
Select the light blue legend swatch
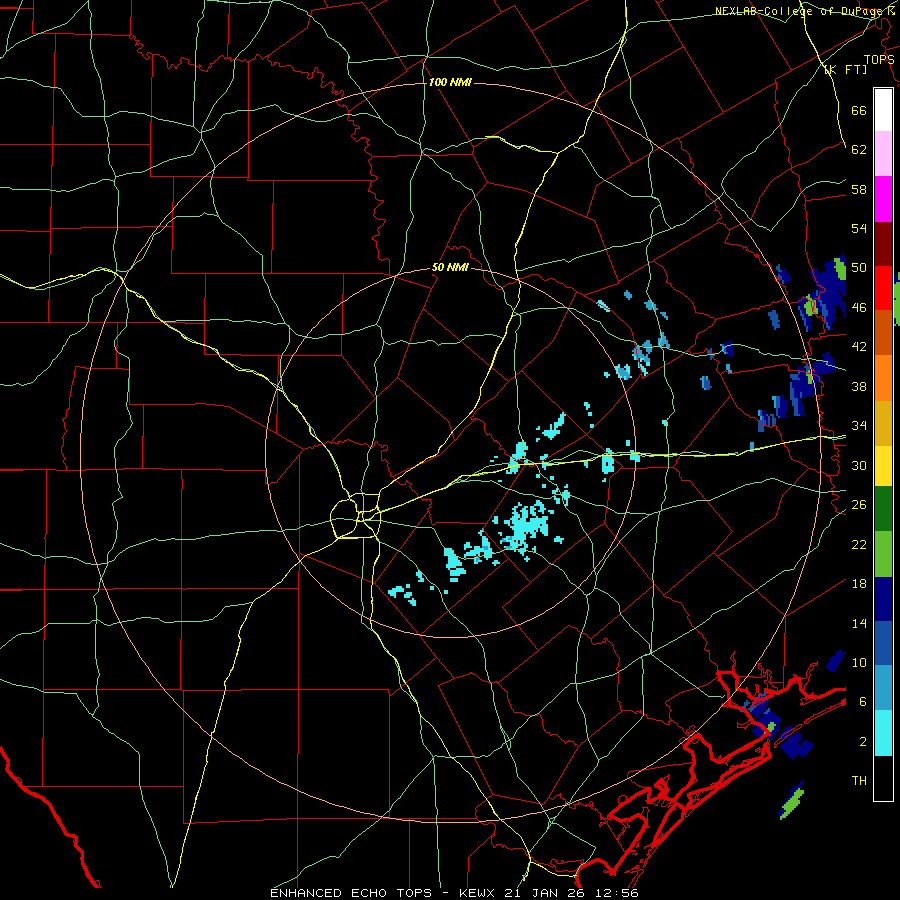click(x=883, y=688)
